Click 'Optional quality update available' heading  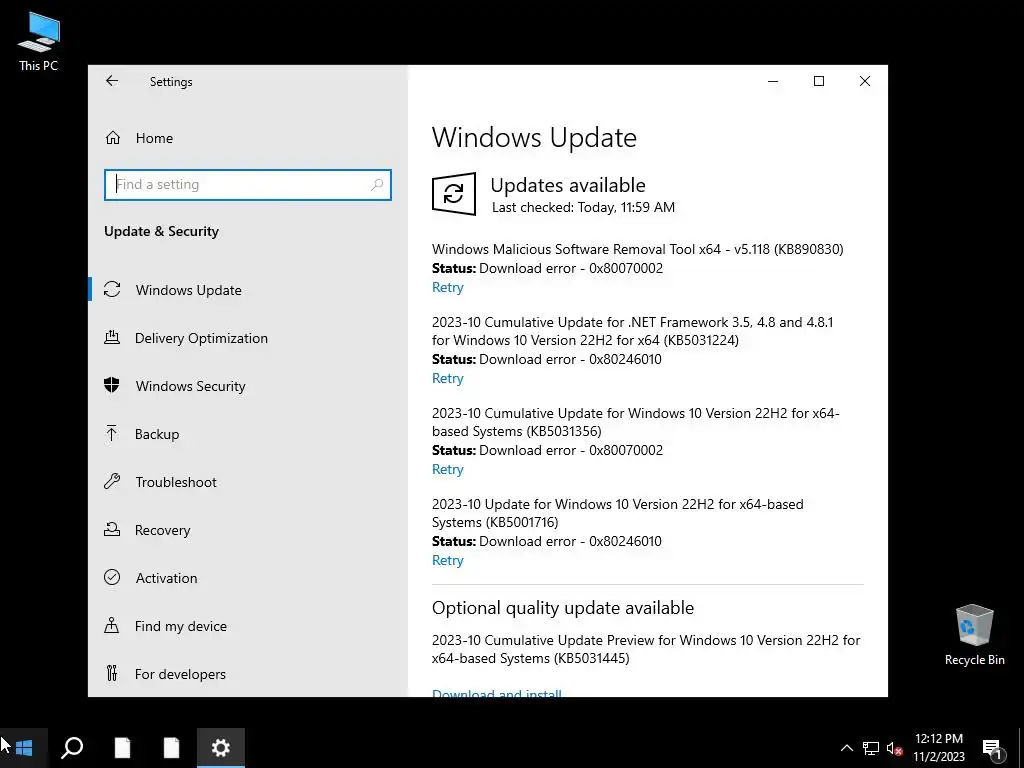pyautogui.click(x=563, y=608)
